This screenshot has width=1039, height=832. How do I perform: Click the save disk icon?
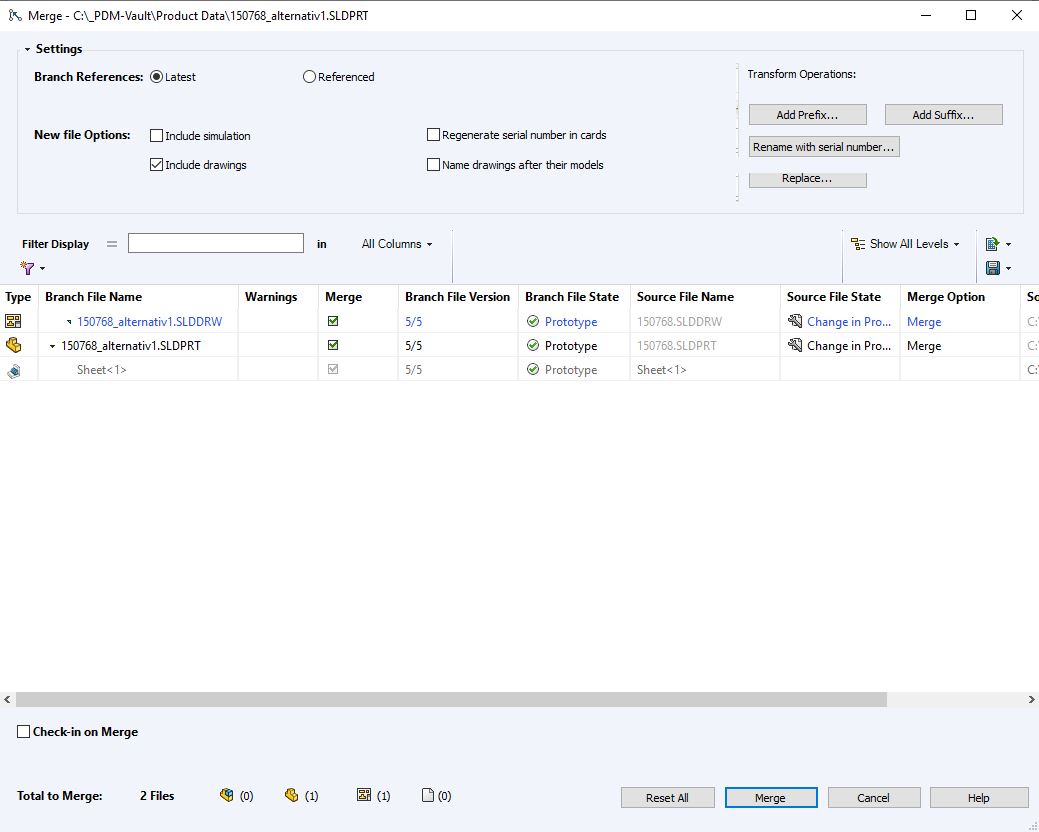tap(992, 268)
